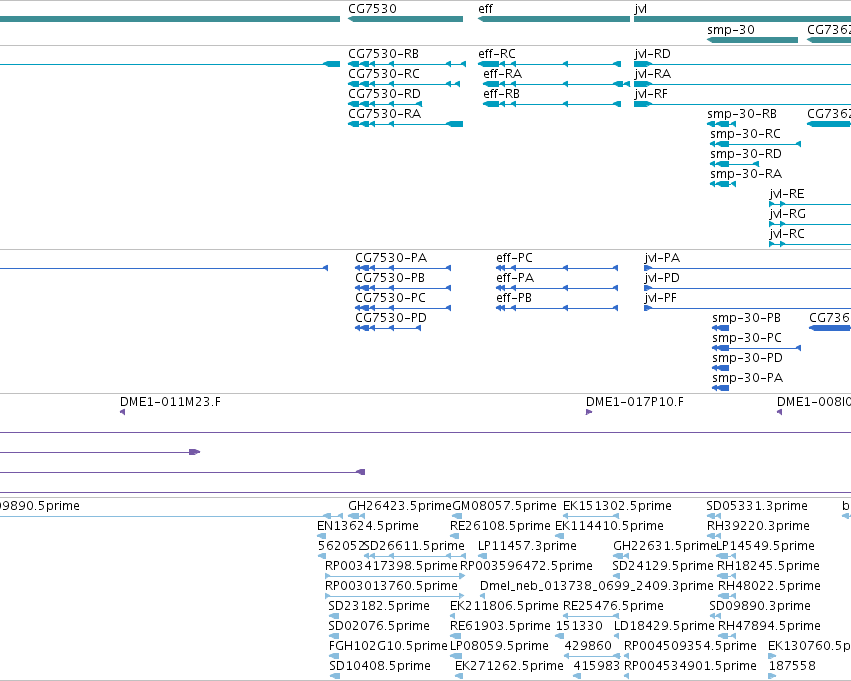The width and height of the screenshot is (851, 681).
Task: Click the jvl-RG transcript
Action: point(810,225)
